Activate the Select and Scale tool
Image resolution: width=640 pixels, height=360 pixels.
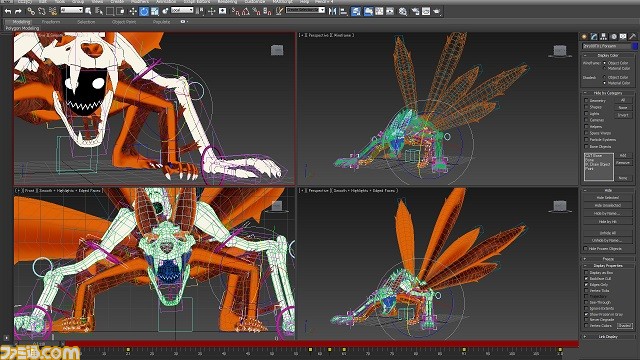click(155, 11)
